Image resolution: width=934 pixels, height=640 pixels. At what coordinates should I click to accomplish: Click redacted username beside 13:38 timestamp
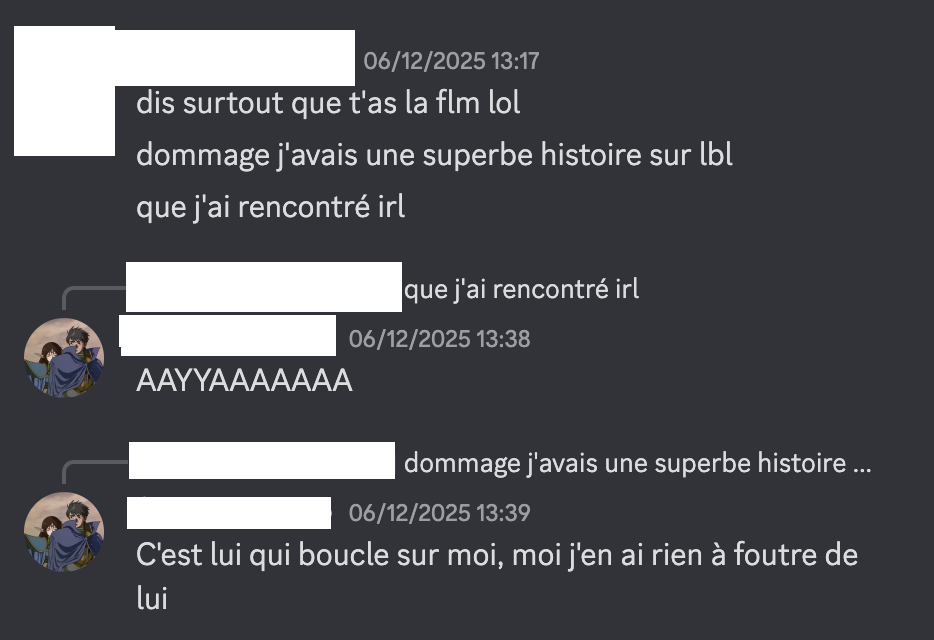[228, 335]
